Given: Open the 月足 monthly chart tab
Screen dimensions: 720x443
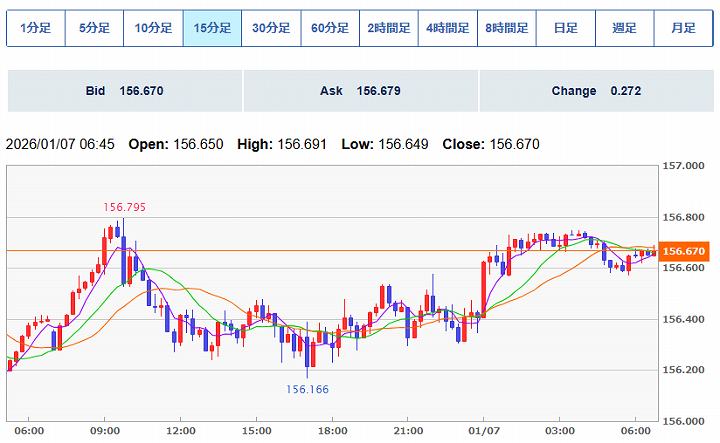Looking at the screenshot, I should [684, 28].
